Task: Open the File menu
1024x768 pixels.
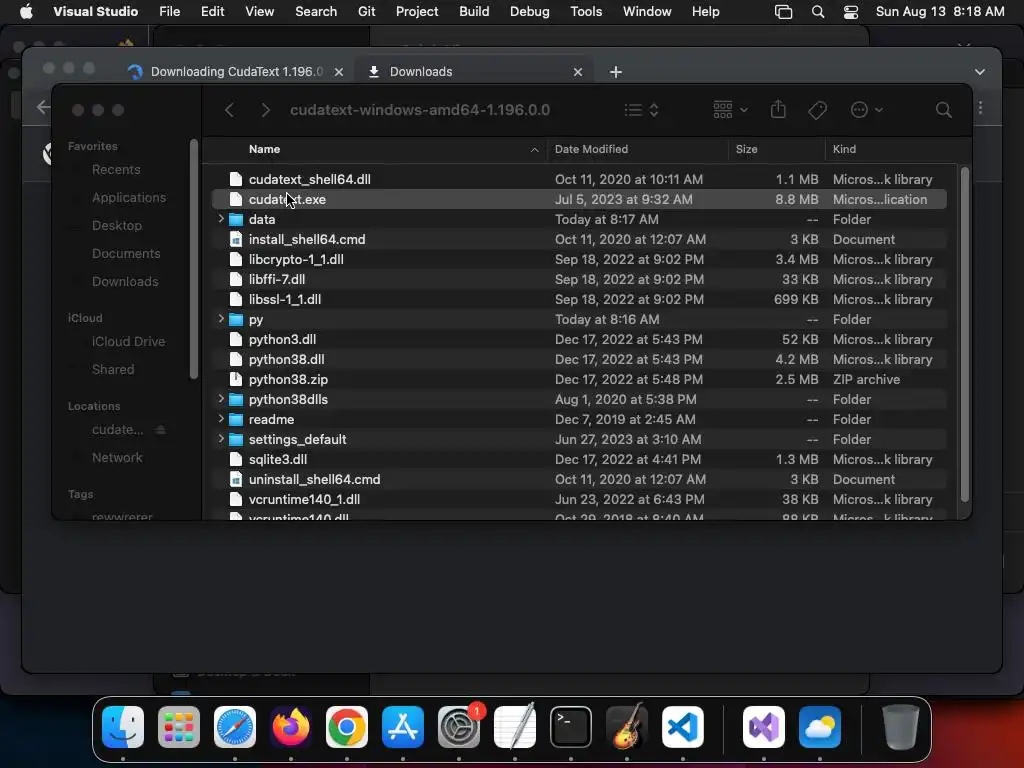Action: tap(169, 12)
